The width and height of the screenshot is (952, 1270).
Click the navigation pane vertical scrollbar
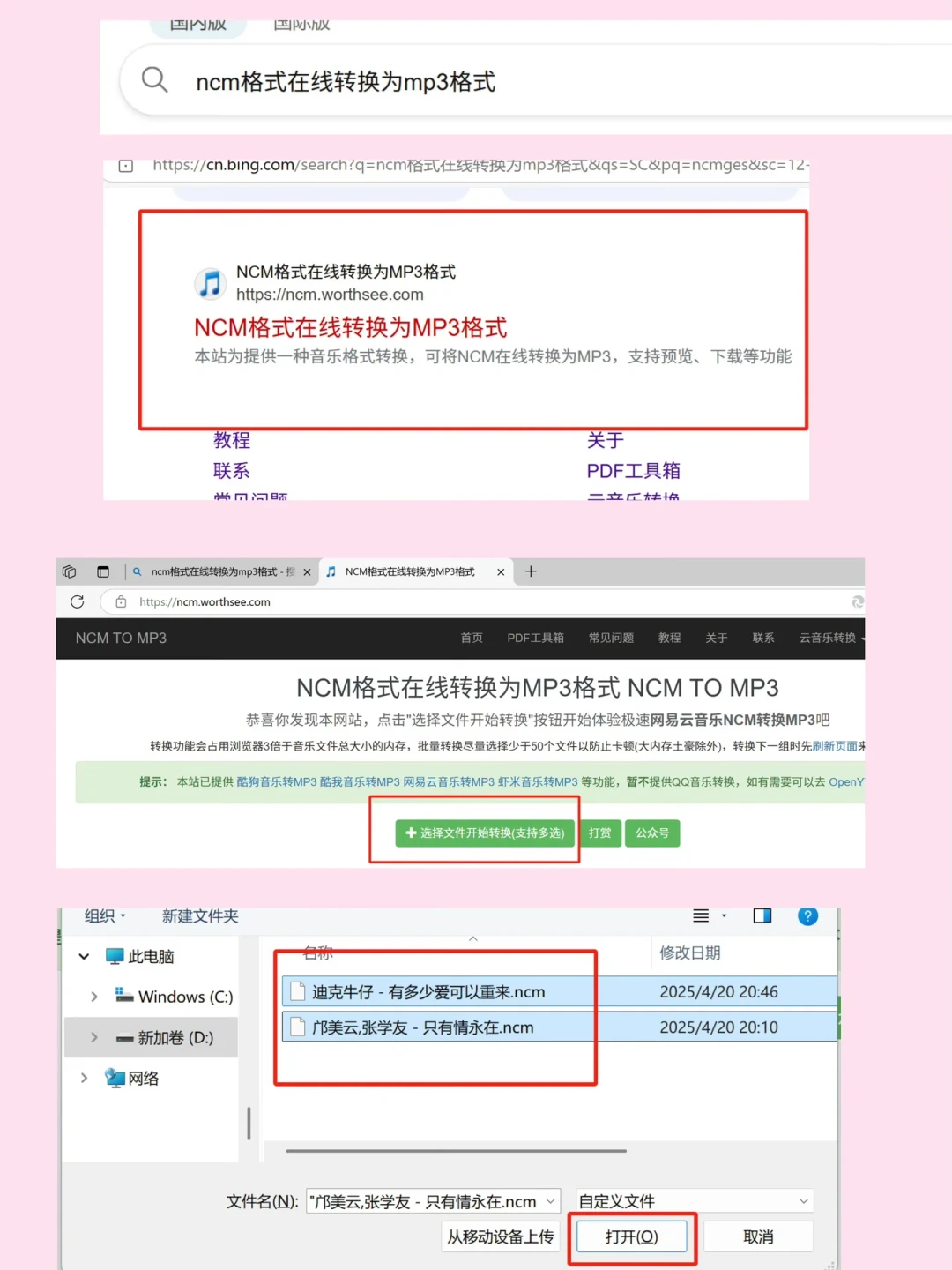249,1124
